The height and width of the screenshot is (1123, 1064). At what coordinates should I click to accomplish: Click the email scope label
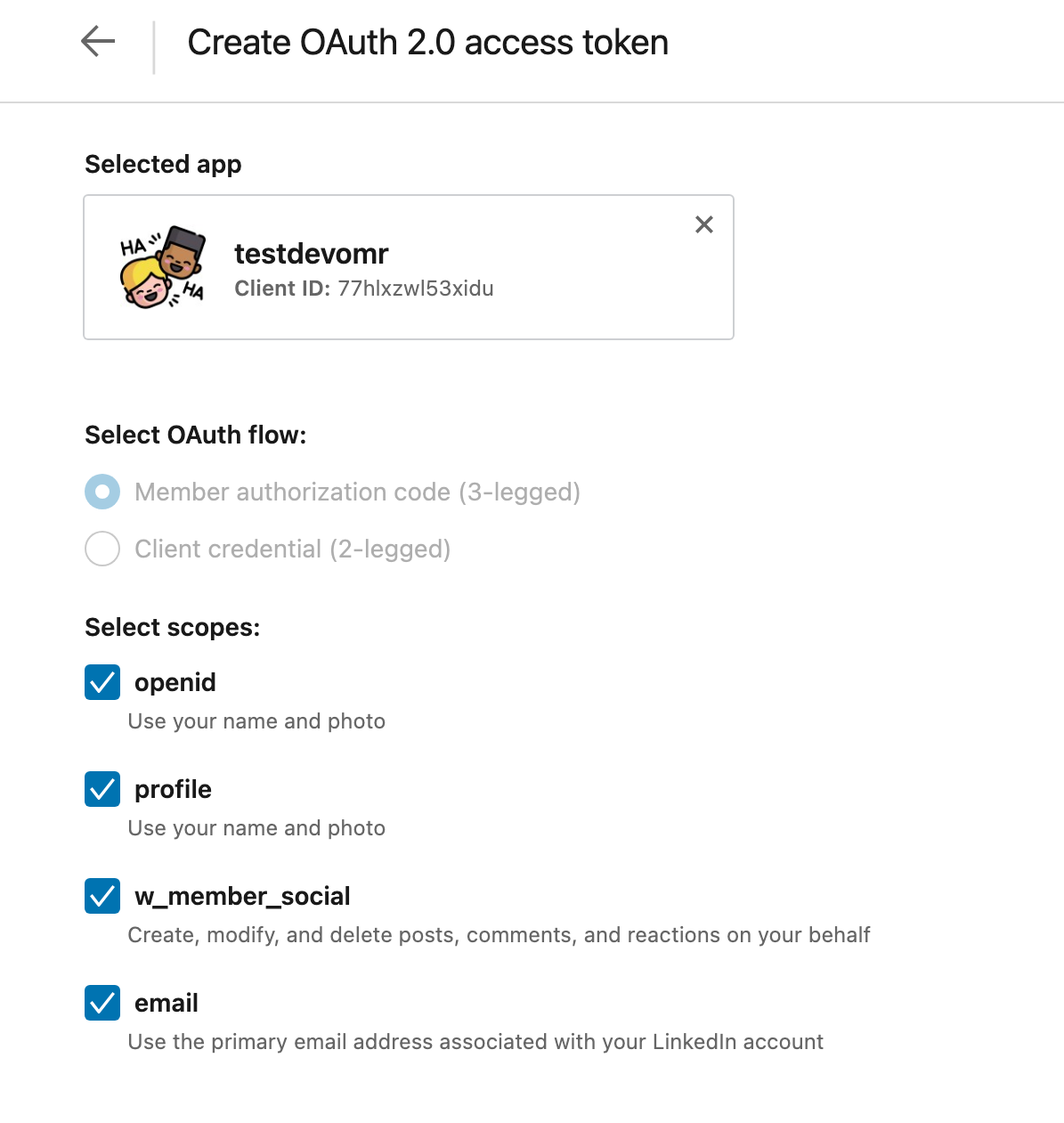coord(167,1003)
